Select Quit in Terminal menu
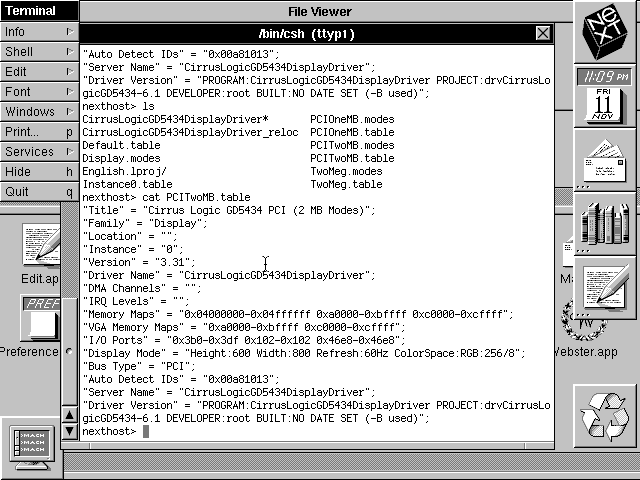 pyautogui.click(x=39, y=192)
